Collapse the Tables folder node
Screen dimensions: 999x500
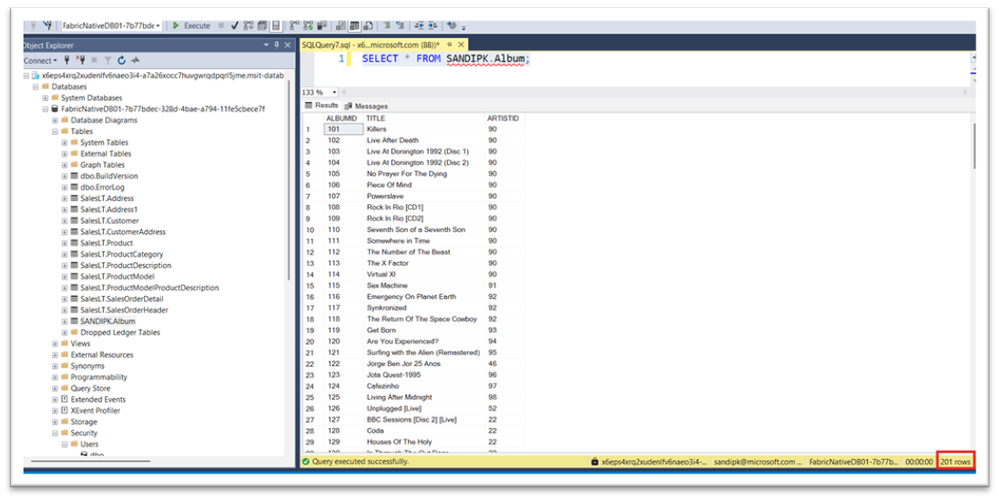[x=55, y=131]
